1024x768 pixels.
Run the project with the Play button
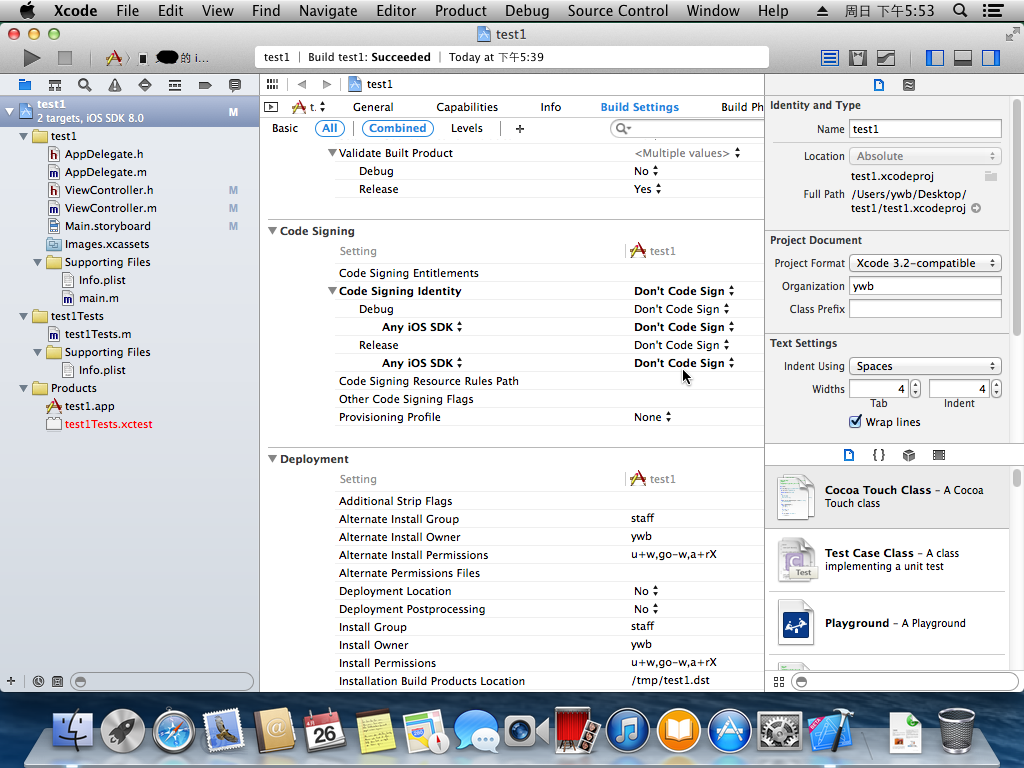[31, 57]
